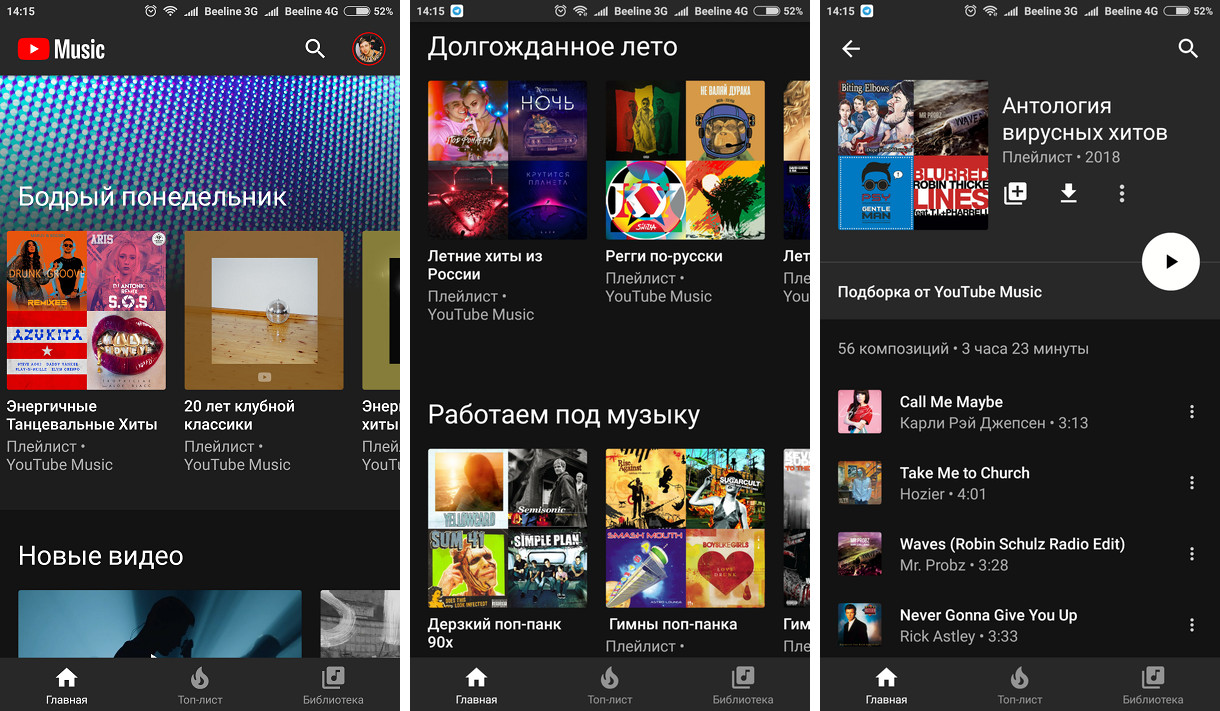1220x711 pixels.
Task: Open the Библиотека tab on the middle screen
Action: [743, 685]
